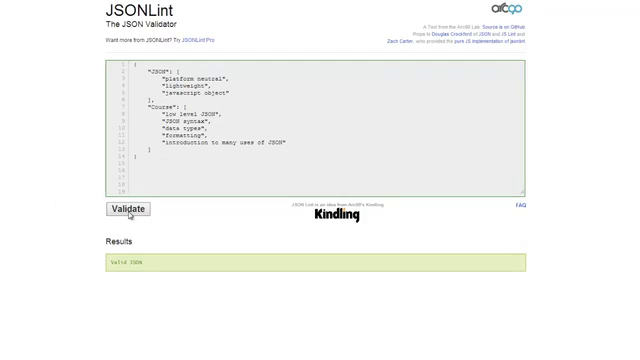
Task: Click the "low level JSON" line
Action: [x=191, y=114]
